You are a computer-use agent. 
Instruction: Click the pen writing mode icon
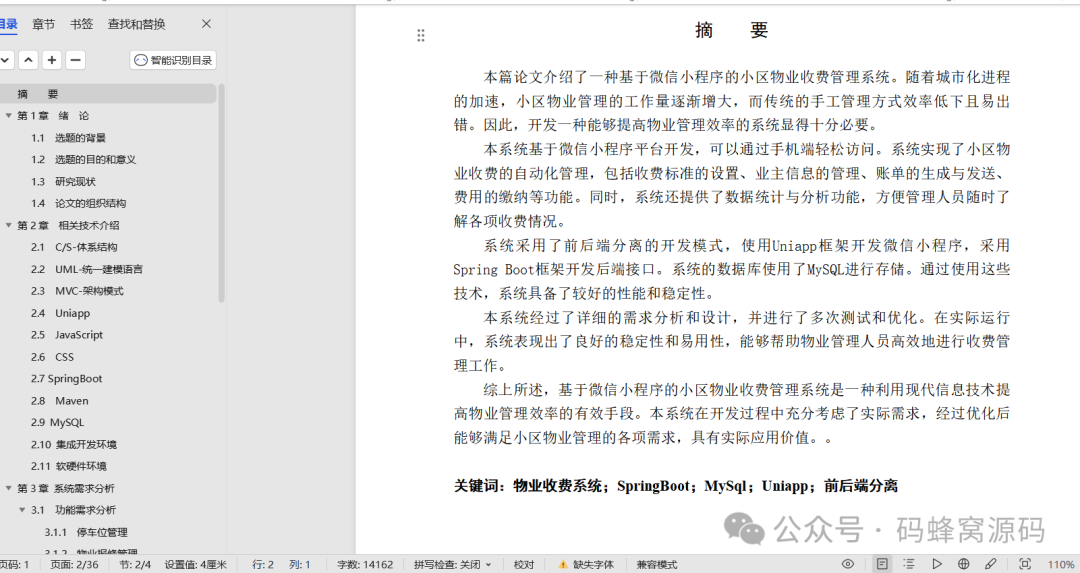point(990,564)
